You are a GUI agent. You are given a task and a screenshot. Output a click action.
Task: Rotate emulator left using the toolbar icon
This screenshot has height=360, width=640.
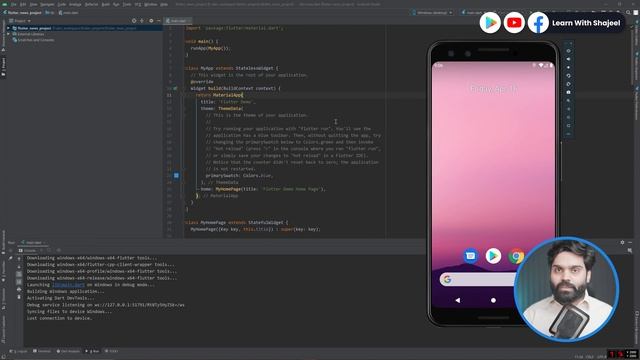click(x=568, y=76)
